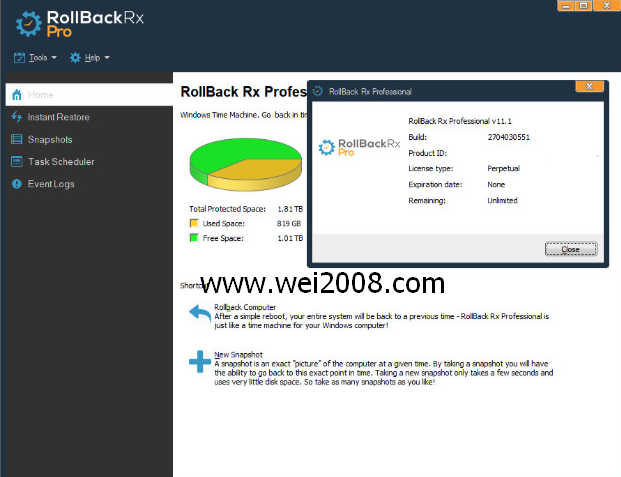Click the Instant Restore lightning icon
Viewport: 621px width, 477px height.
17,117
